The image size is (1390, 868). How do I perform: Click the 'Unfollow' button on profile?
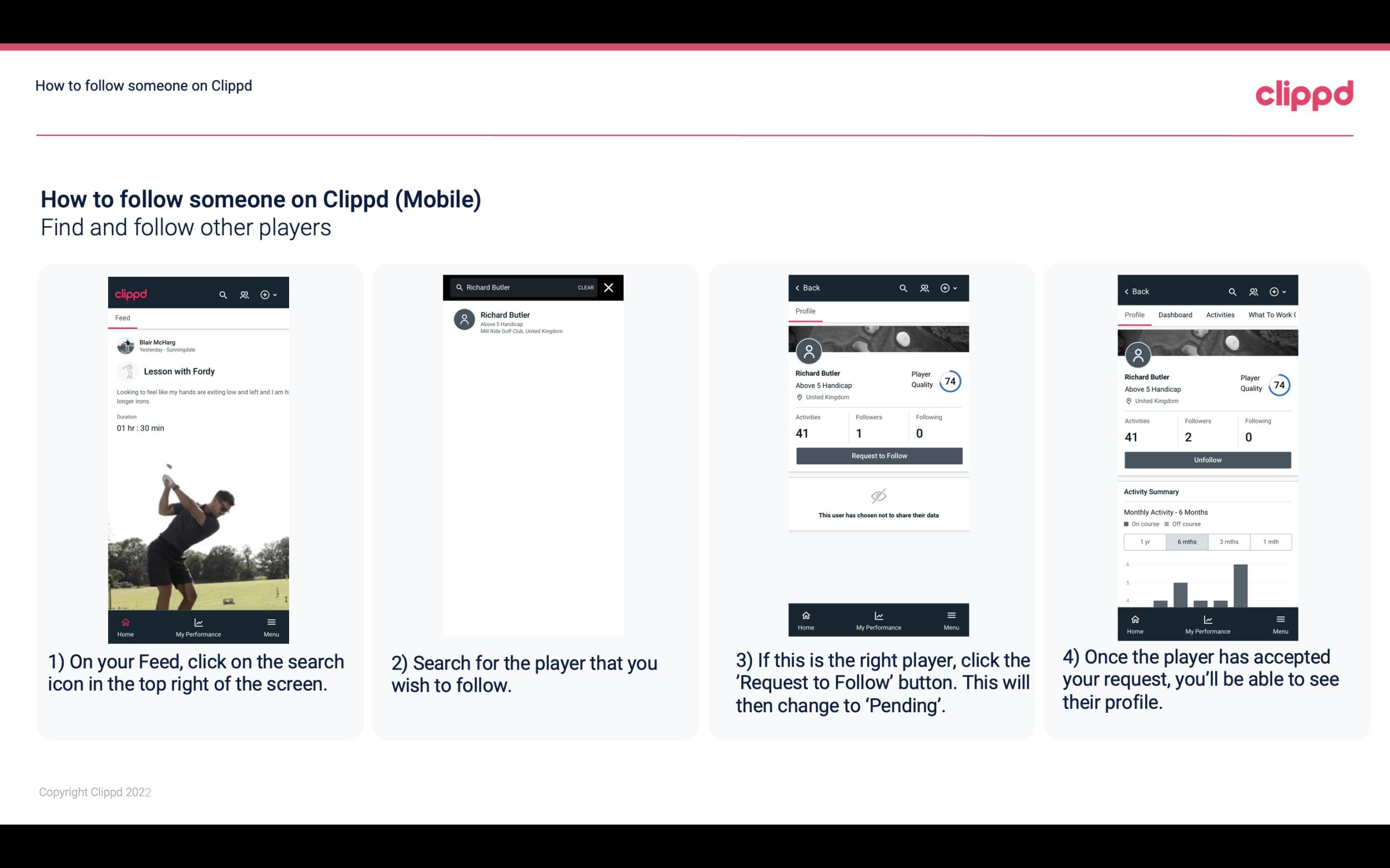click(x=1207, y=459)
